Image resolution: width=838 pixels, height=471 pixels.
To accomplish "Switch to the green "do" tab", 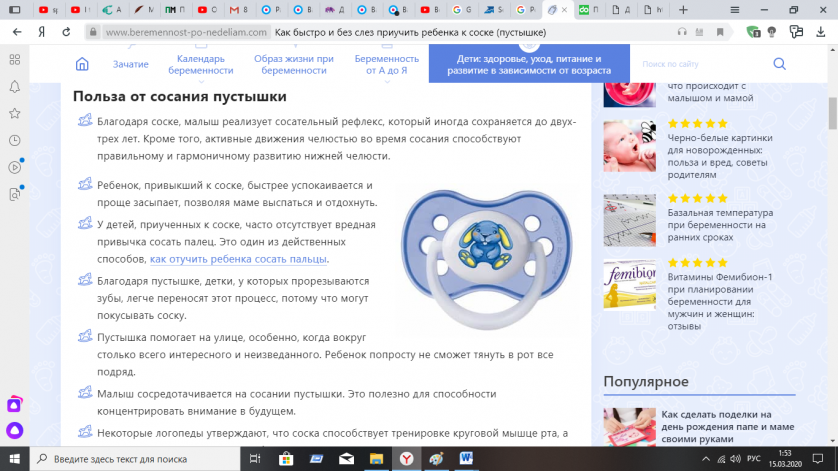I will (x=588, y=10).
